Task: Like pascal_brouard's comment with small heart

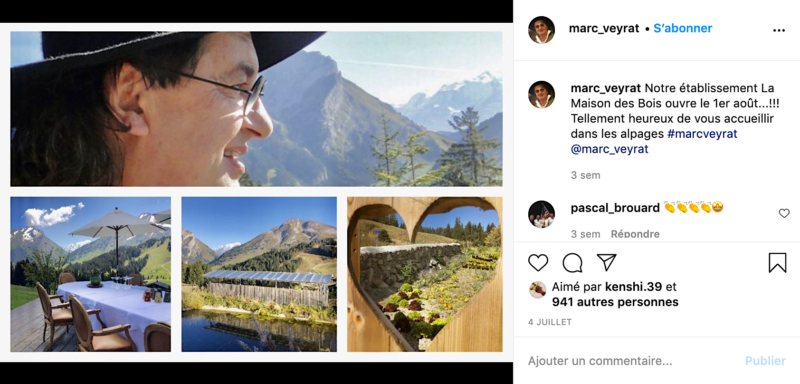Action: coord(784,214)
